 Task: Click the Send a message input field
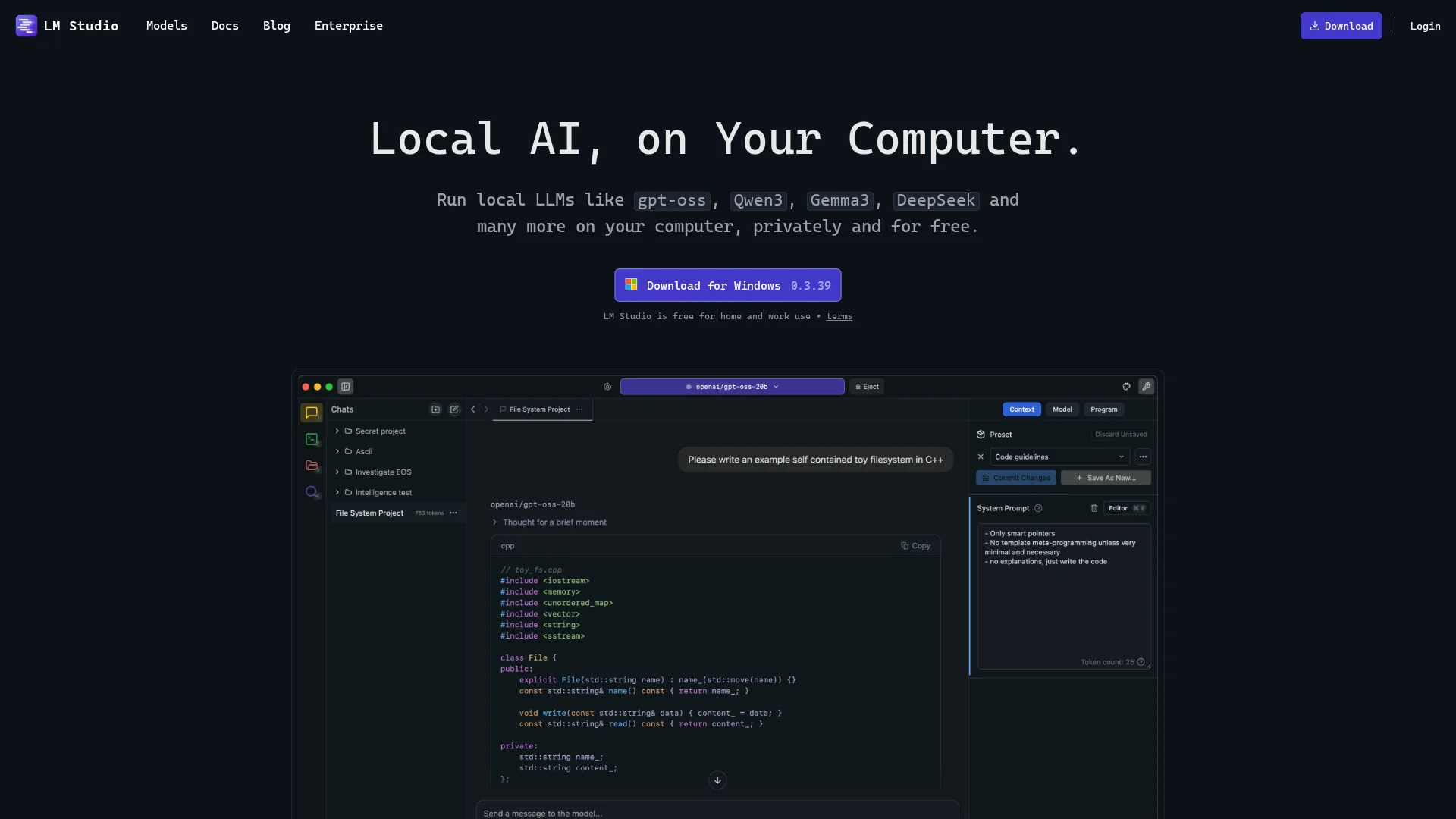tap(717, 811)
